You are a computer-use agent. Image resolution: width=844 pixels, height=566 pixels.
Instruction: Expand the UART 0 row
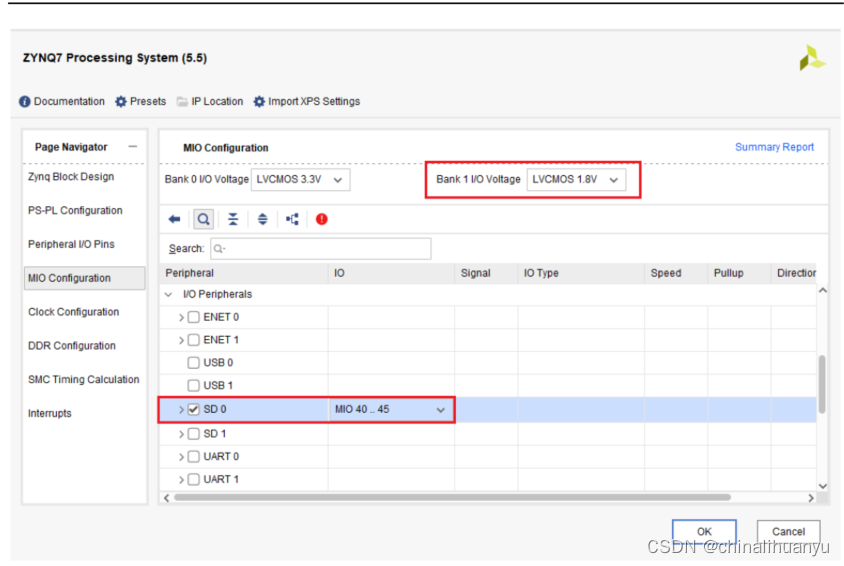(181, 457)
